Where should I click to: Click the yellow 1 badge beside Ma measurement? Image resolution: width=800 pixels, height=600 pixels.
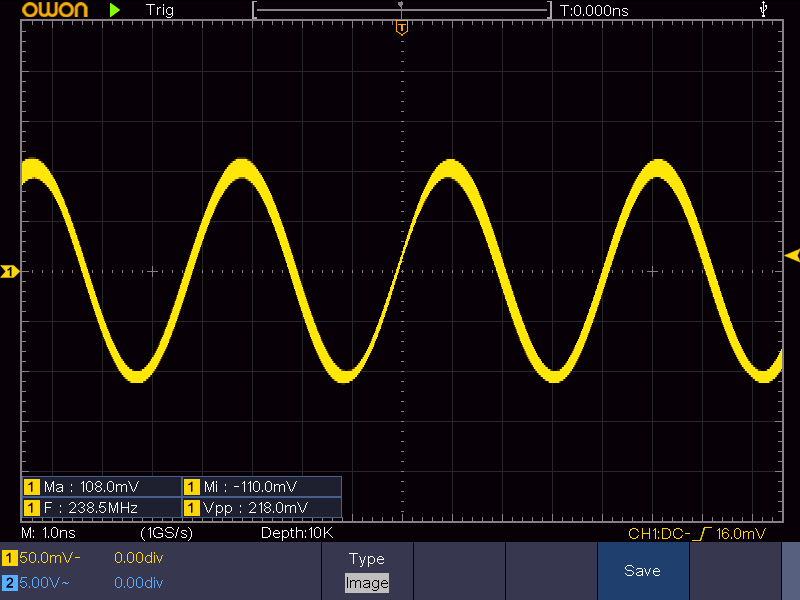coord(32,487)
